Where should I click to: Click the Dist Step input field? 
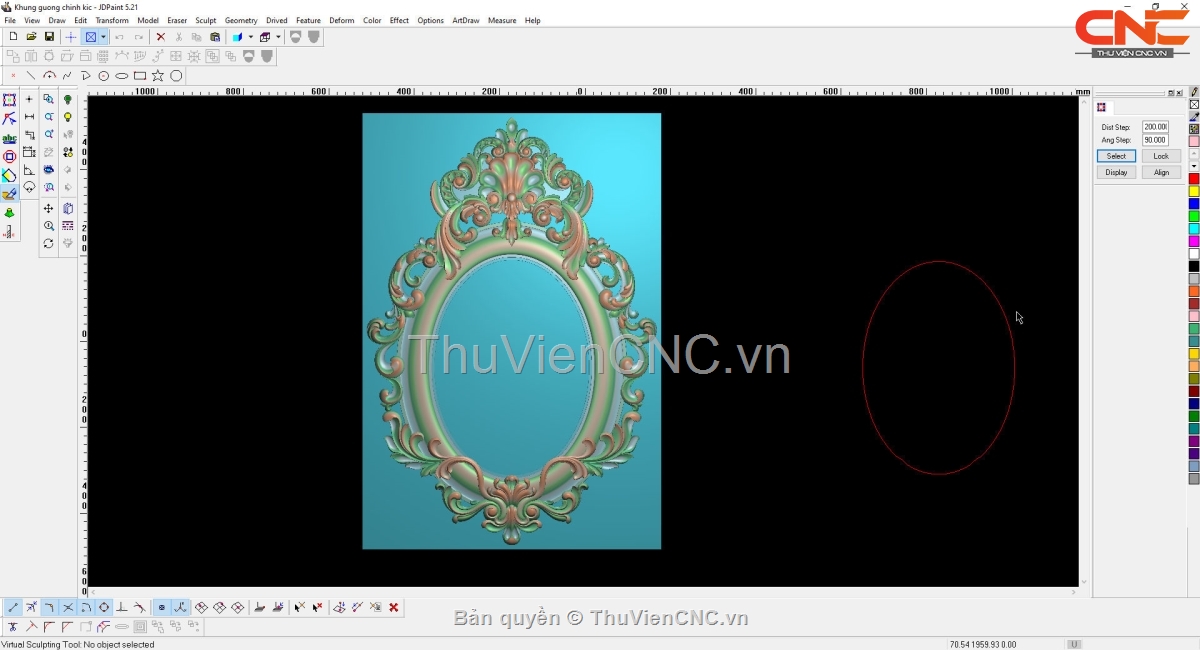point(1155,127)
